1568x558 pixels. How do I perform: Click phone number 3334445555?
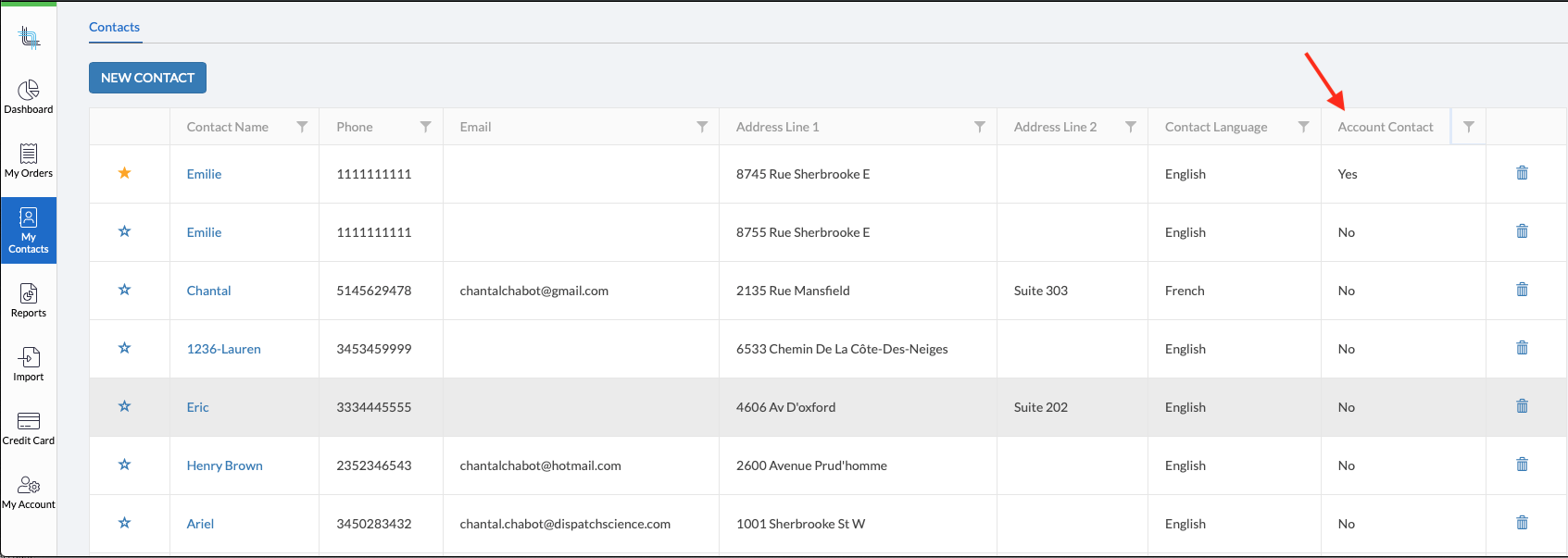click(x=374, y=407)
